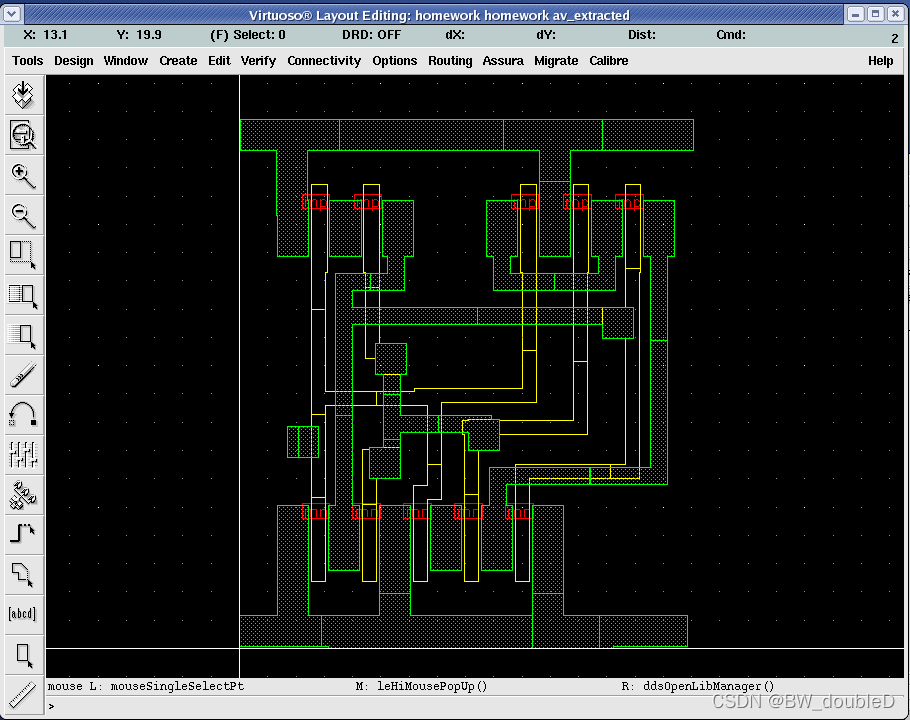Click the 'DRD: OFF' status indicator
This screenshot has height=720, width=910.
[x=371, y=35]
